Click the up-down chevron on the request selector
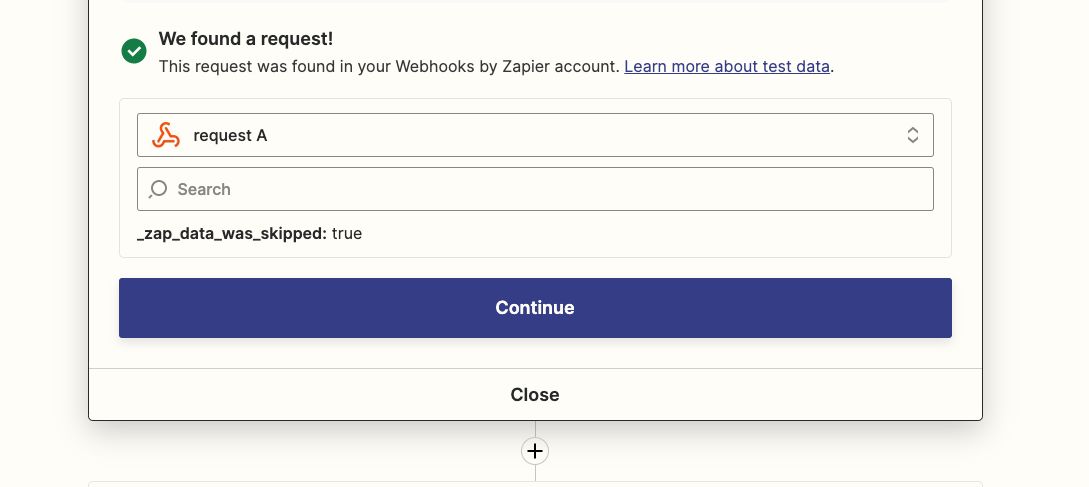 [913, 135]
